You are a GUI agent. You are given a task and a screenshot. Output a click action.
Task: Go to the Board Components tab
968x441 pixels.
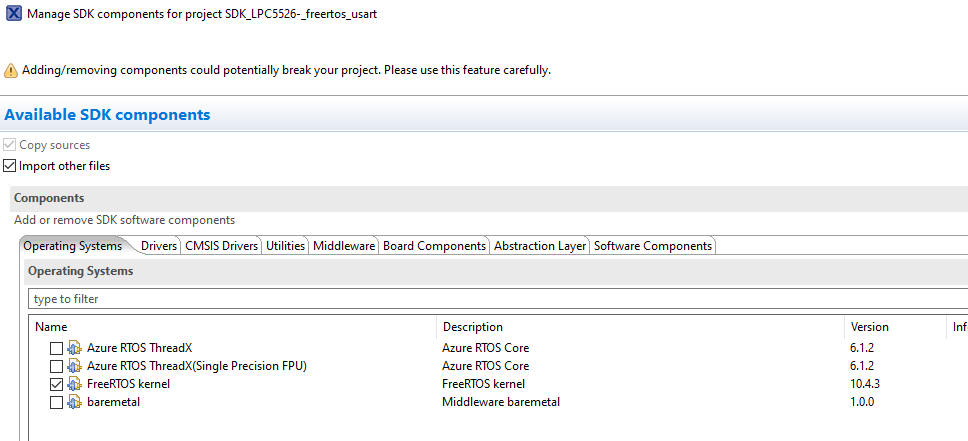pos(435,246)
